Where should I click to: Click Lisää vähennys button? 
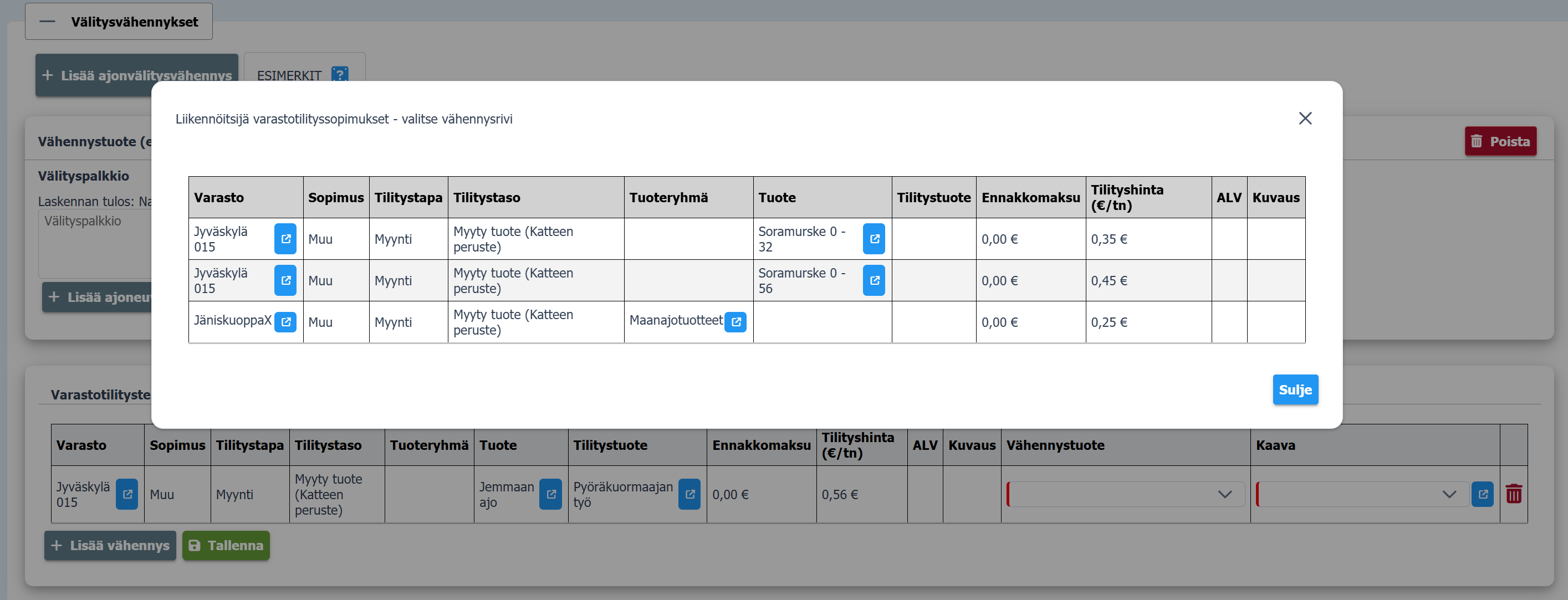coord(110,545)
